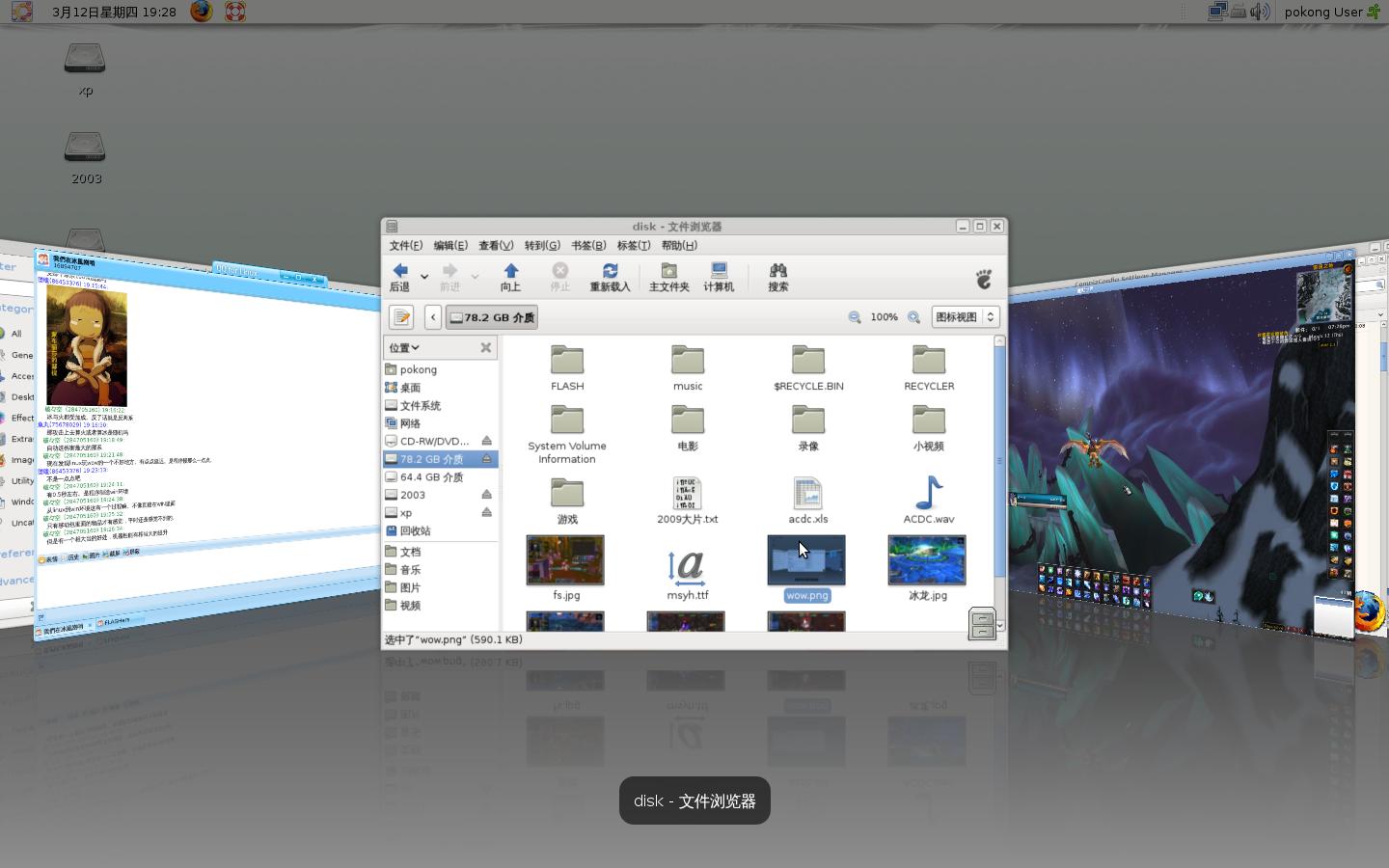The width and height of the screenshot is (1389, 868).
Task: Click the 100% zoom level label
Action: (885, 317)
